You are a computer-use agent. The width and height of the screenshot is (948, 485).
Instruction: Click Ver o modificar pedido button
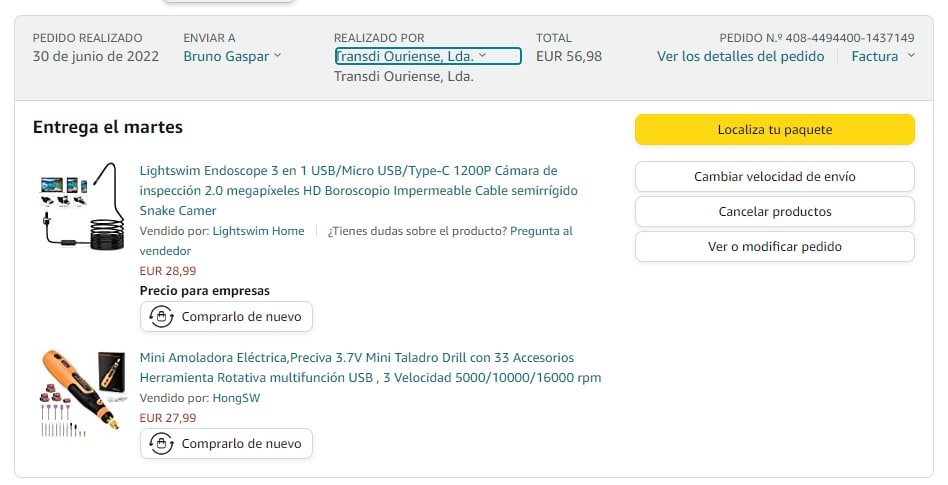pyautogui.click(x=774, y=247)
